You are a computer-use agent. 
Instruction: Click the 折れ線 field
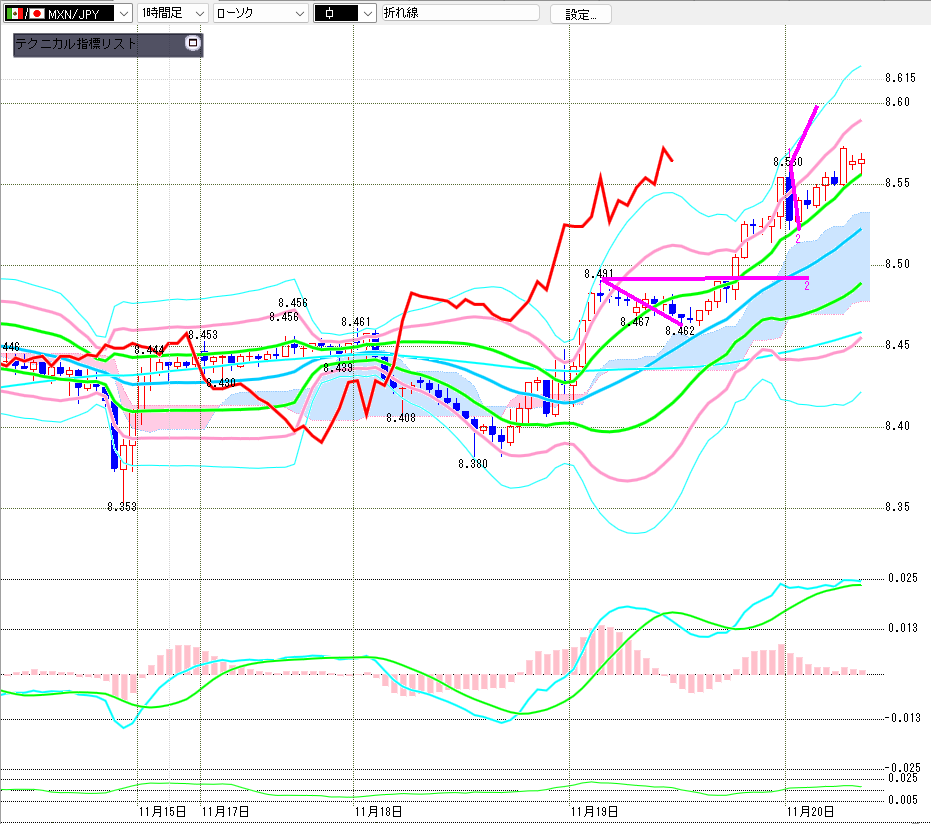coord(460,13)
